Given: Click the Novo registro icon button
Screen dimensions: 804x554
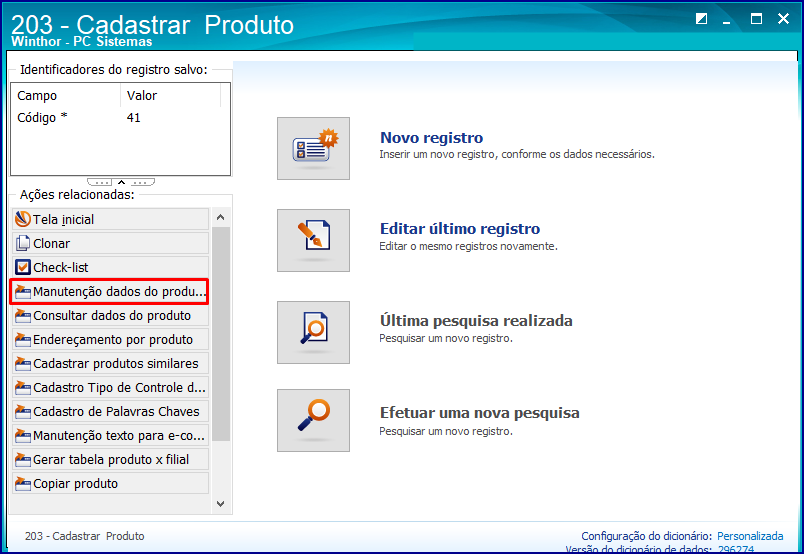Looking at the screenshot, I should point(313,148).
